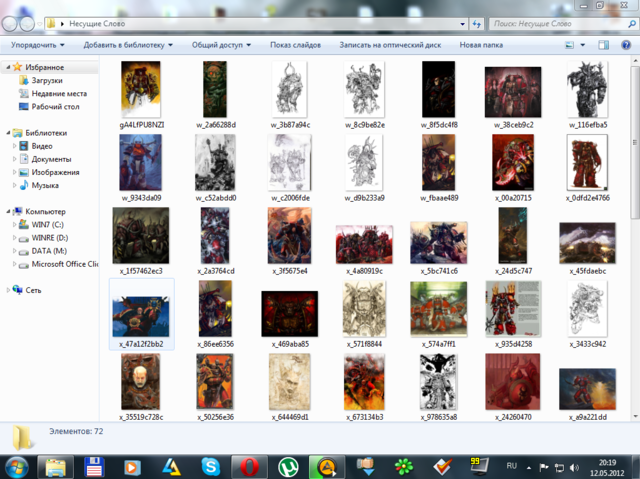Viewport: 640px width, 479px height.
Task: Select thumbnail w_9343da09
Action: (141, 168)
